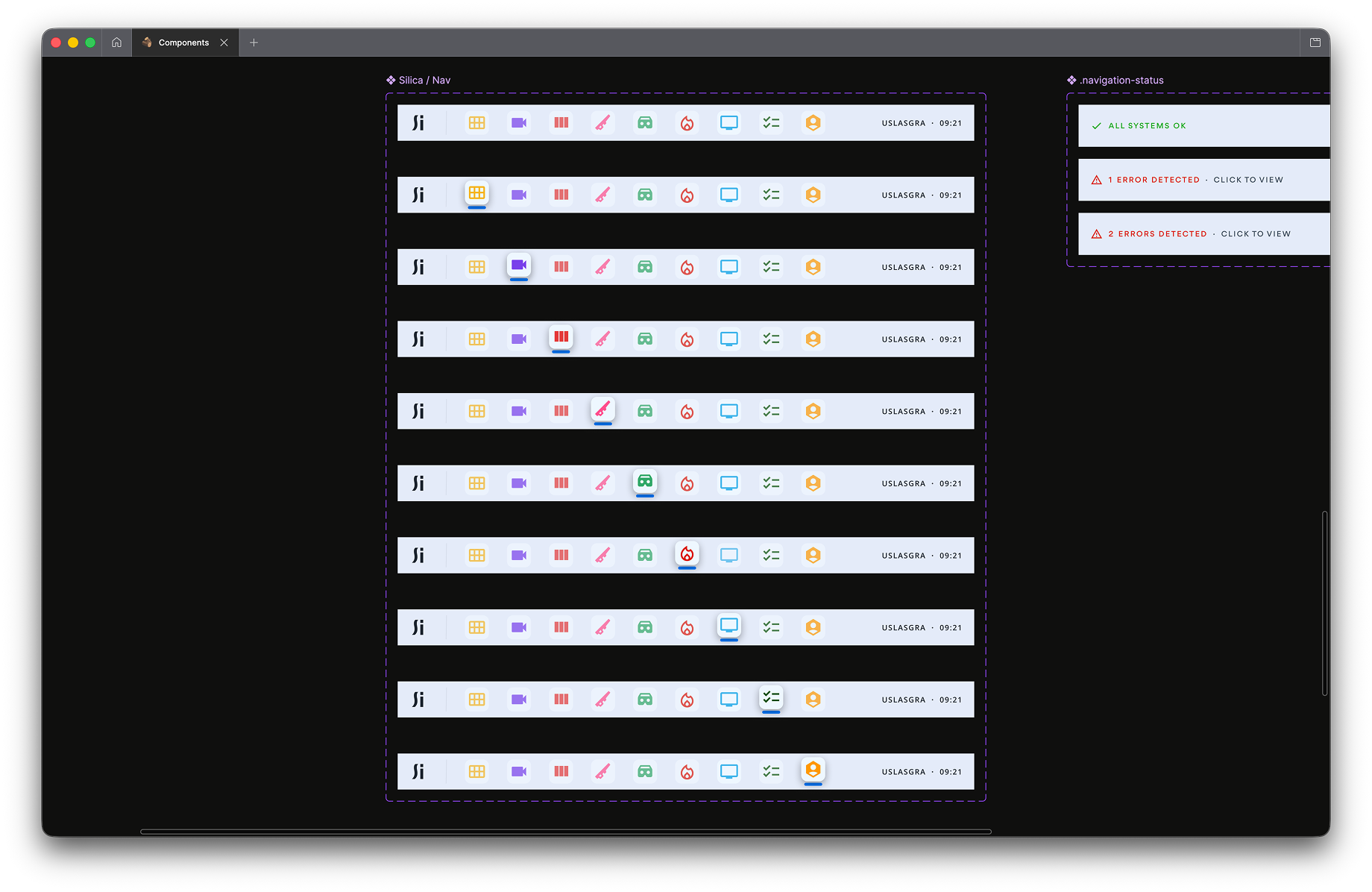1372x892 pixels.
Task: Click the orange user hexagon in the nav with no active item
Action: point(814,123)
